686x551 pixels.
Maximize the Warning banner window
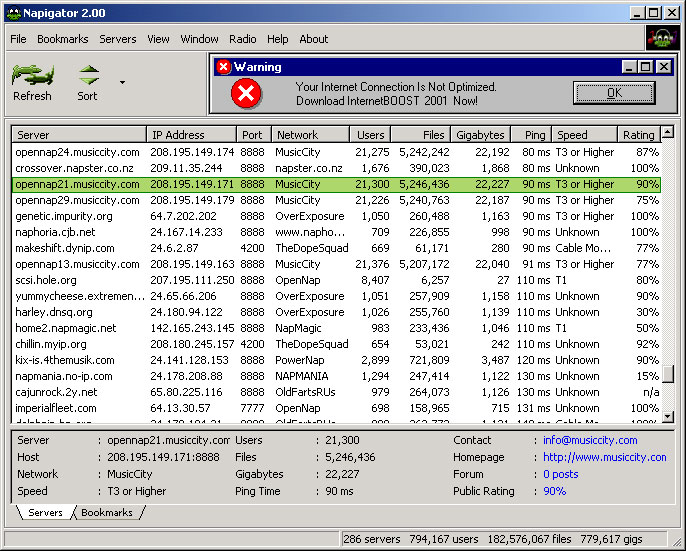645,67
